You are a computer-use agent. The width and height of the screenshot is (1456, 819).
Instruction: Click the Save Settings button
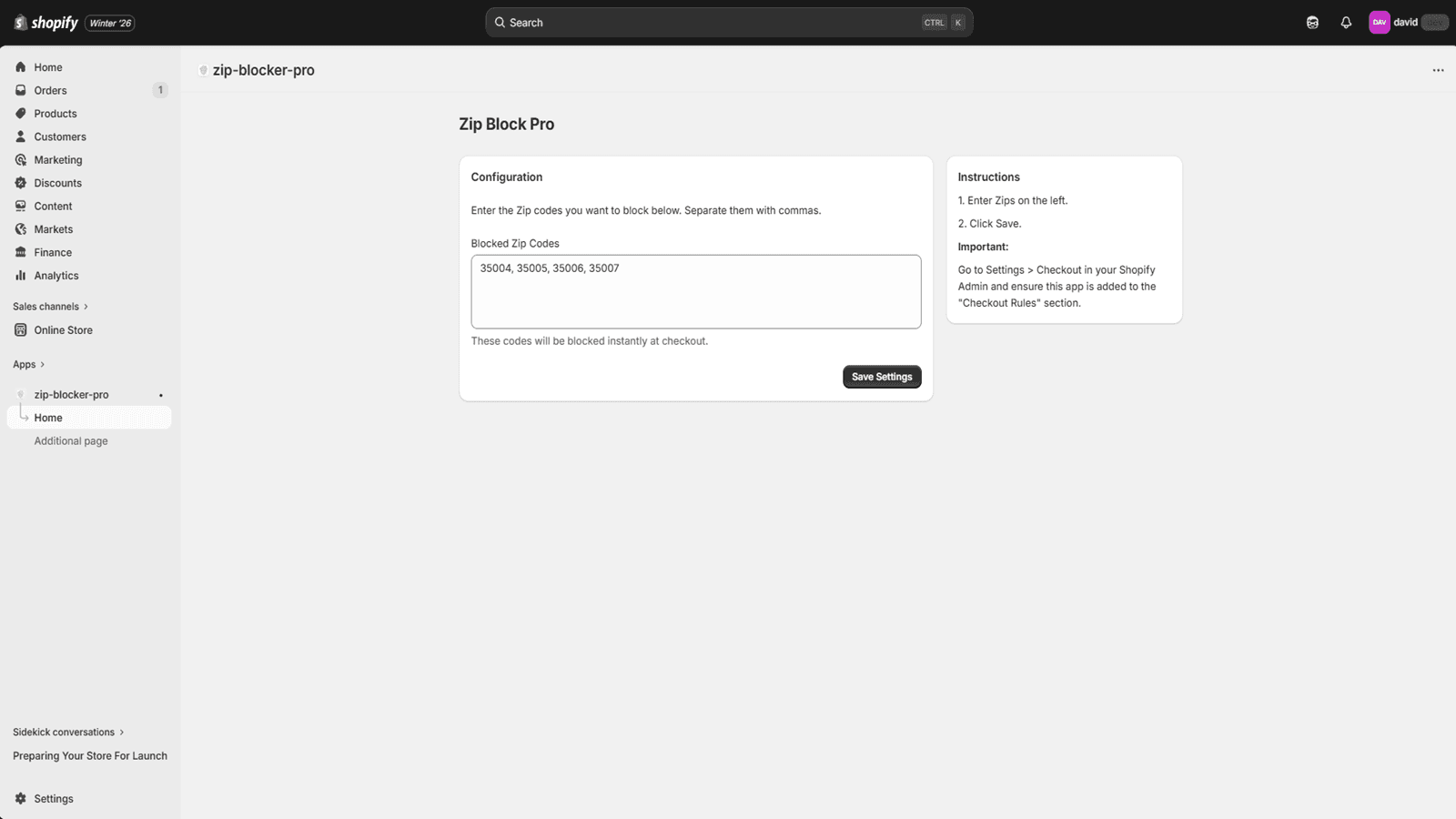pyautogui.click(x=881, y=377)
